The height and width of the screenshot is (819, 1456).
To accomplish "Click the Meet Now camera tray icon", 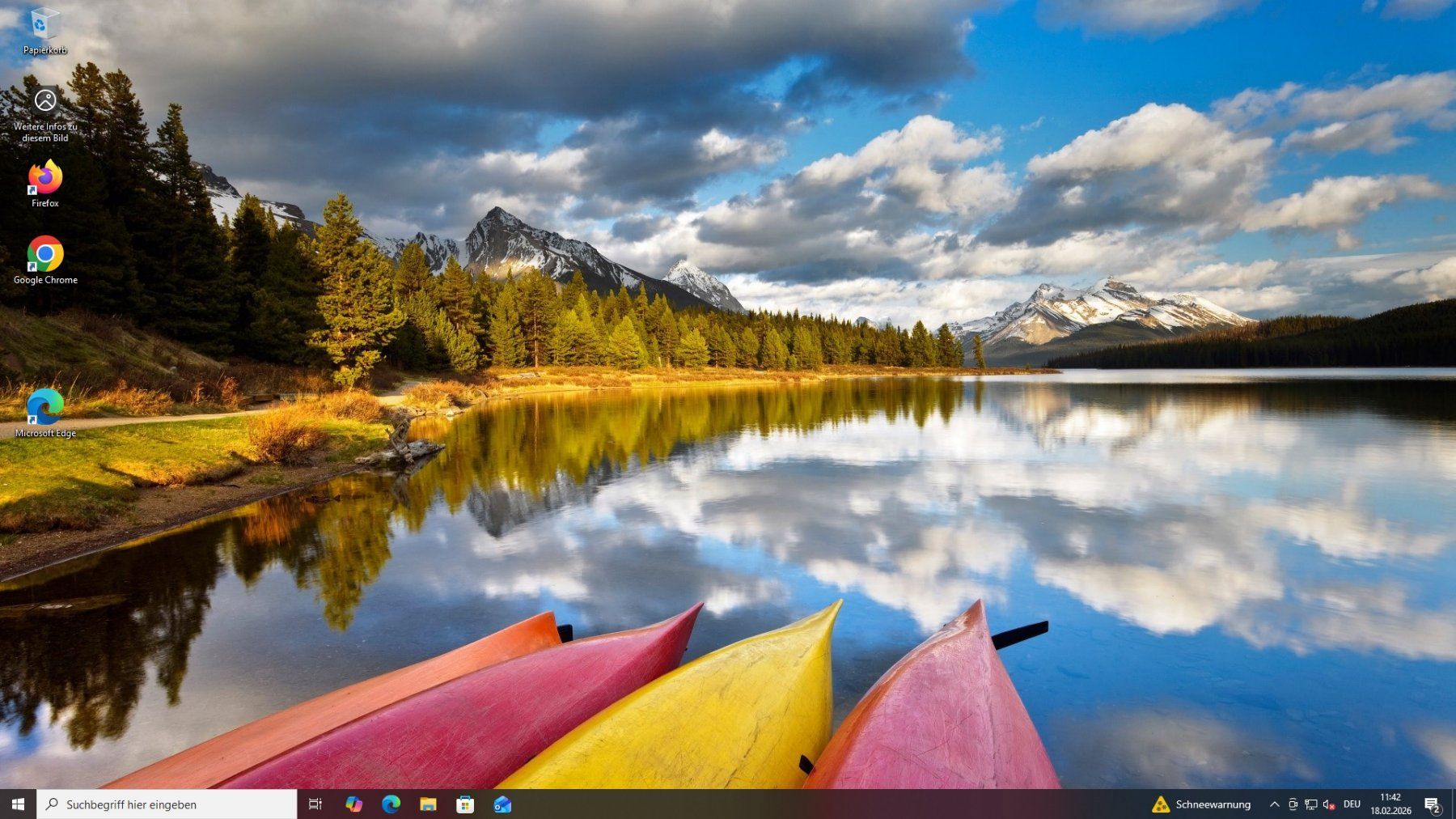I will click(1293, 804).
